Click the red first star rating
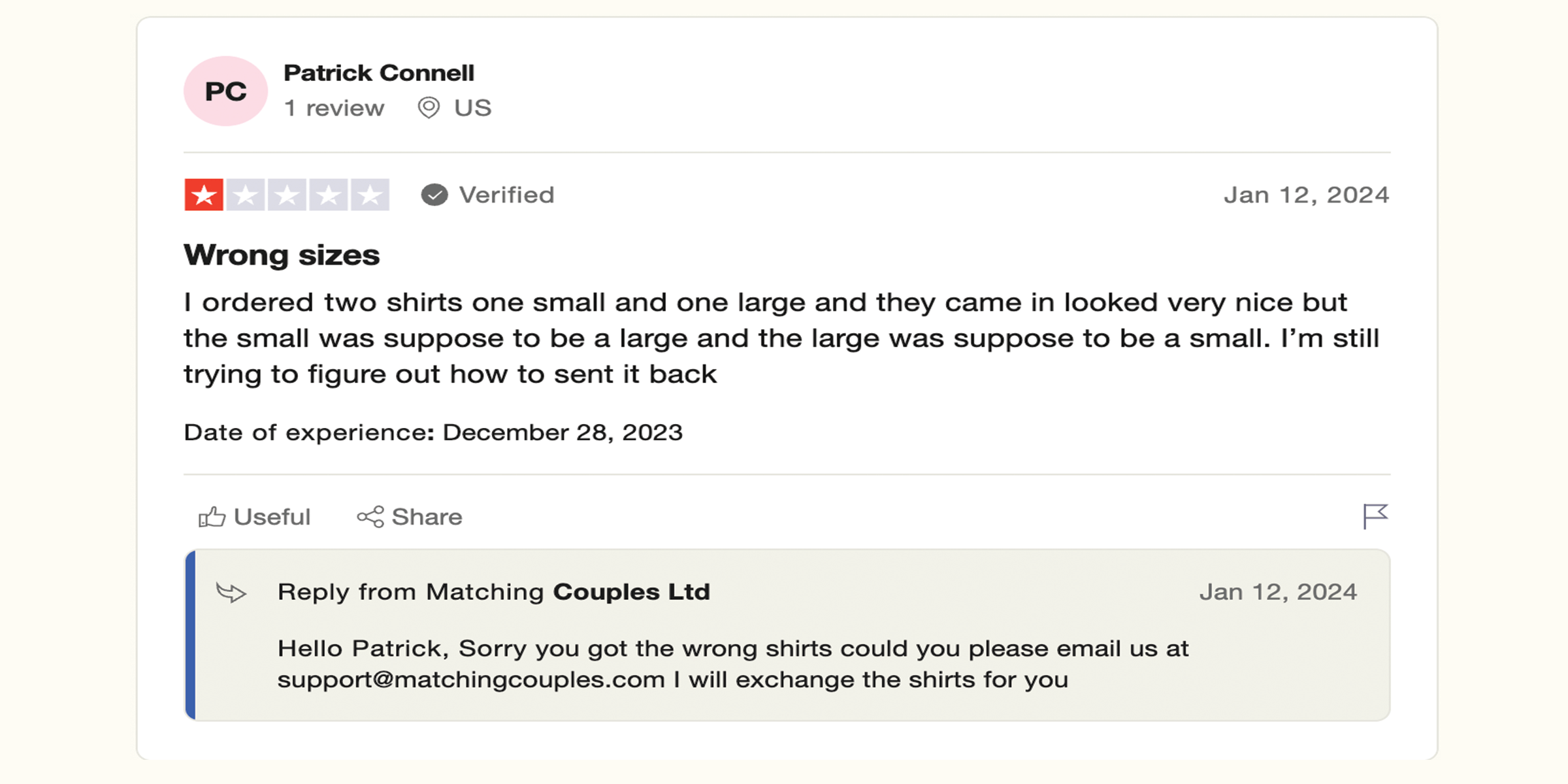 [204, 195]
